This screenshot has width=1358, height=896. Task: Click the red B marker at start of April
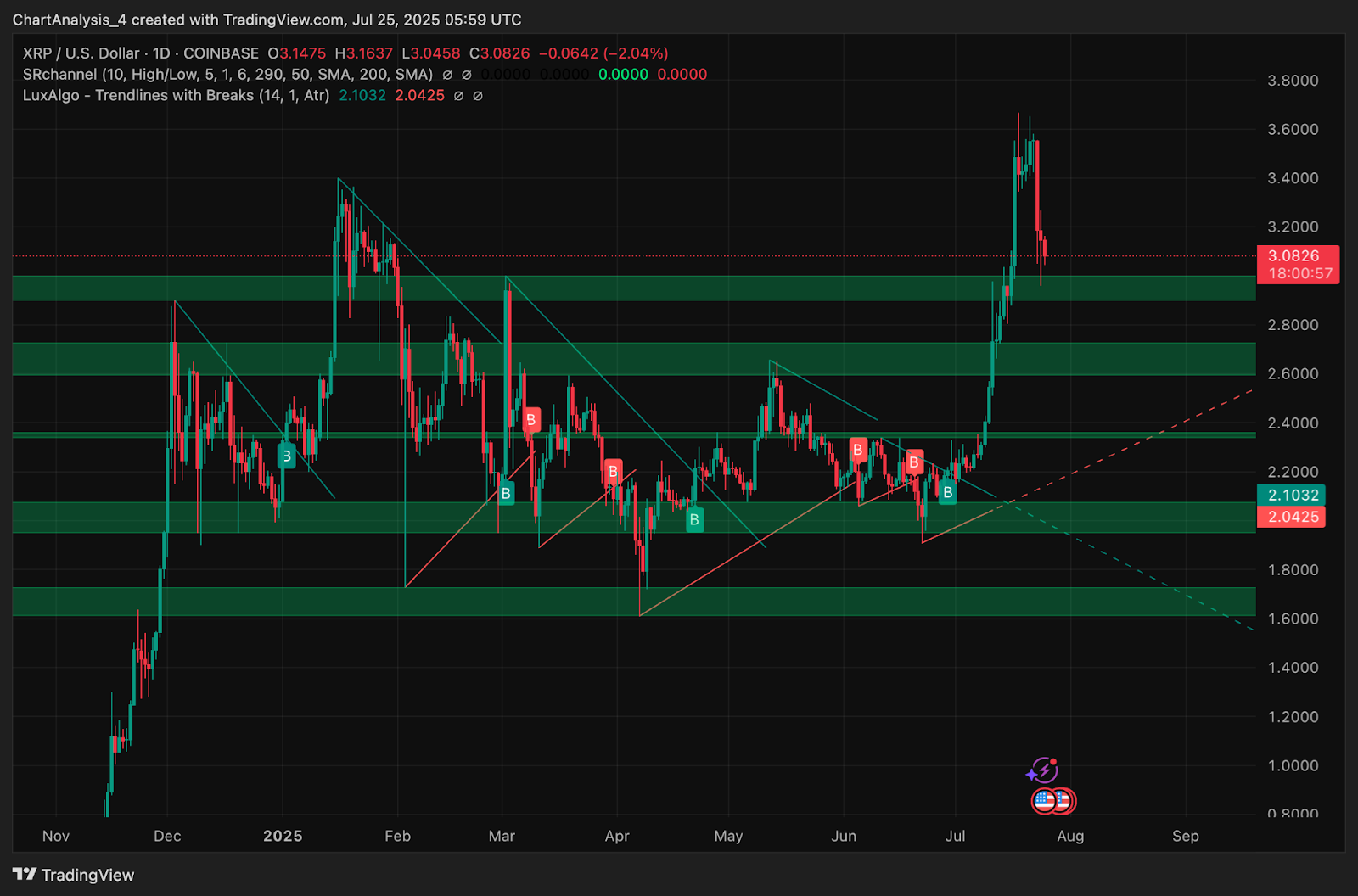point(613,471)
